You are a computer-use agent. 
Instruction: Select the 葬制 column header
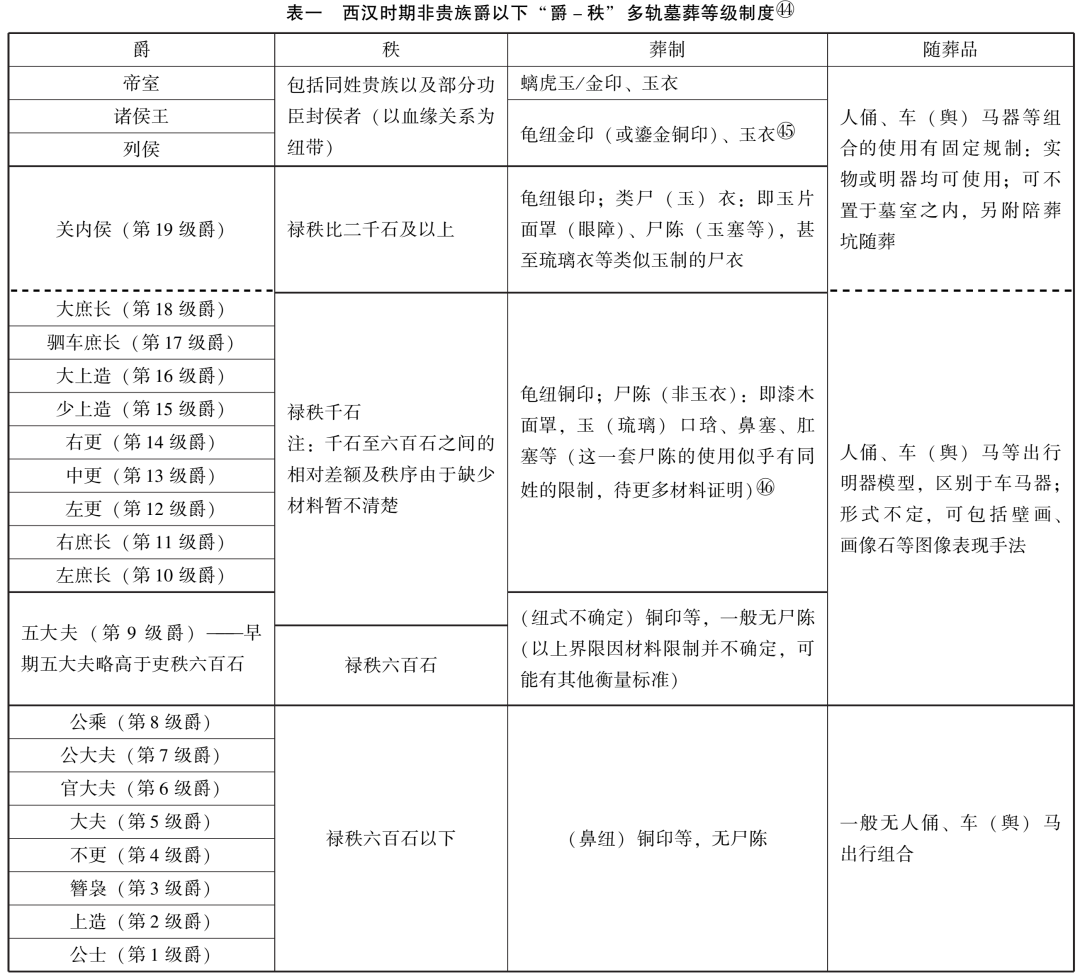(667, 50)
